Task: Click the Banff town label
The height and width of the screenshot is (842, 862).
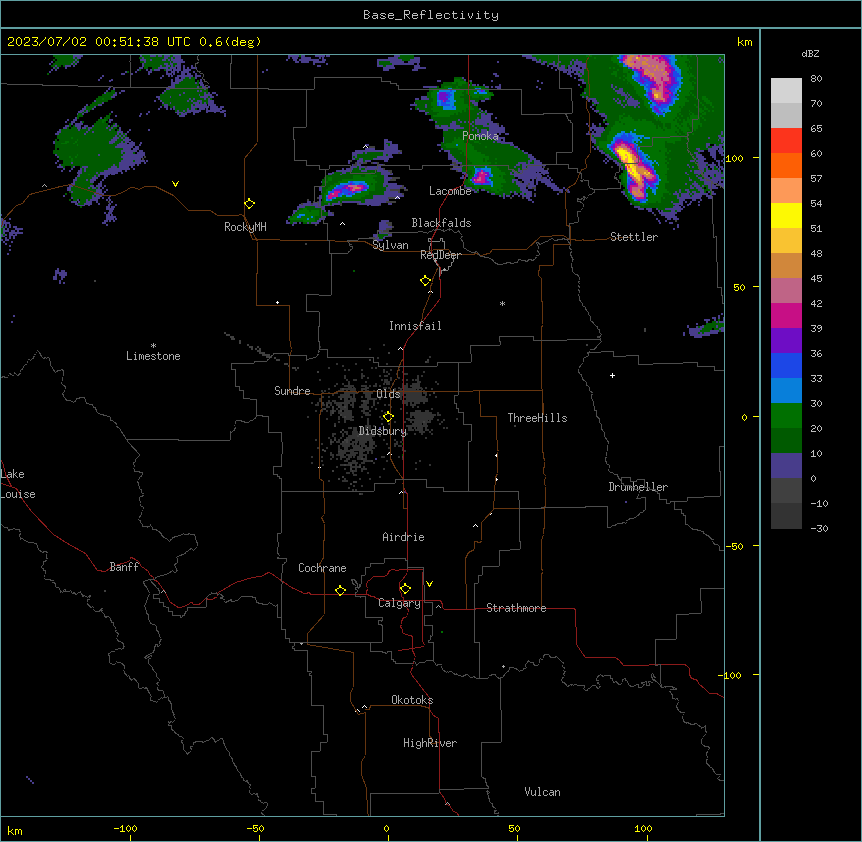Action: pyautogui.click(x=124, y=567)
